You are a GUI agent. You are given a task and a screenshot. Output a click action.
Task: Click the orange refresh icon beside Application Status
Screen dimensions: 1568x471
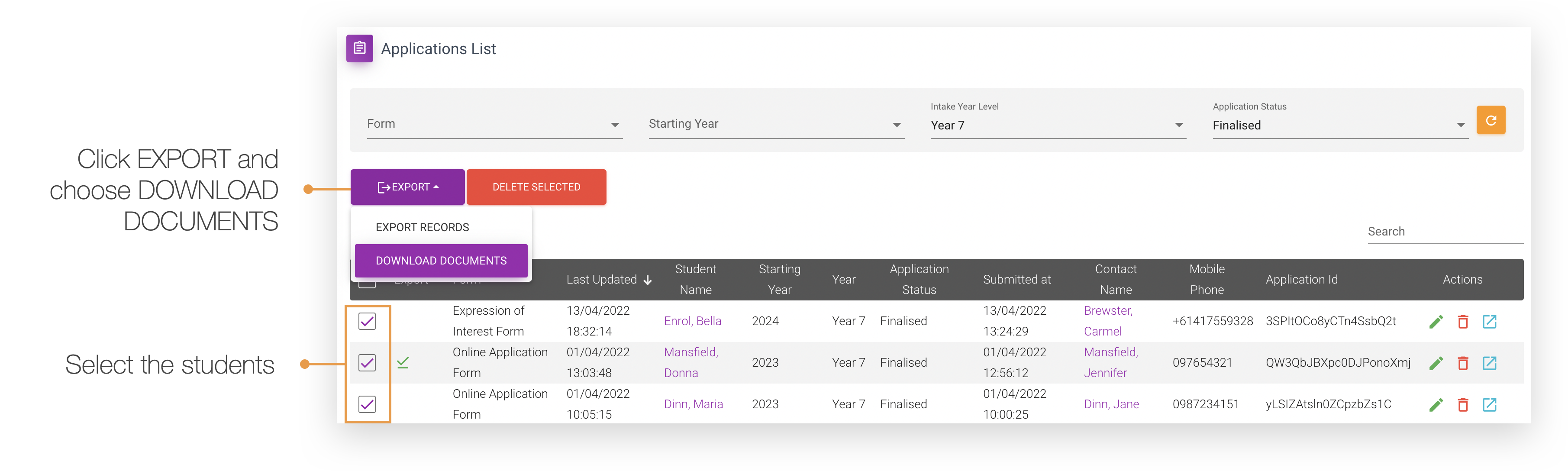point(1491,120)
